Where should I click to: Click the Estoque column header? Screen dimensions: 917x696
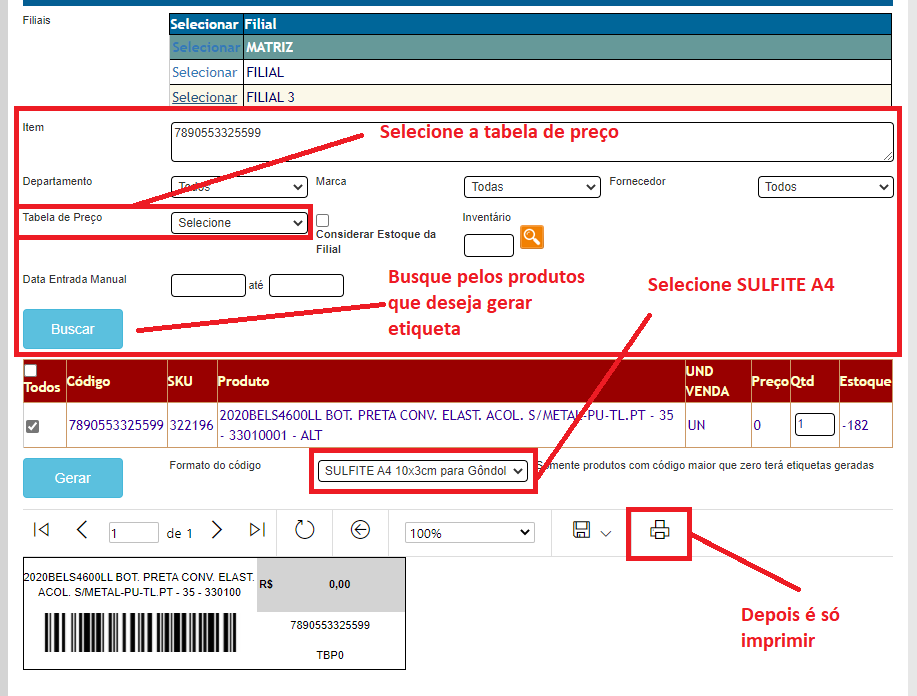(866, 381)
